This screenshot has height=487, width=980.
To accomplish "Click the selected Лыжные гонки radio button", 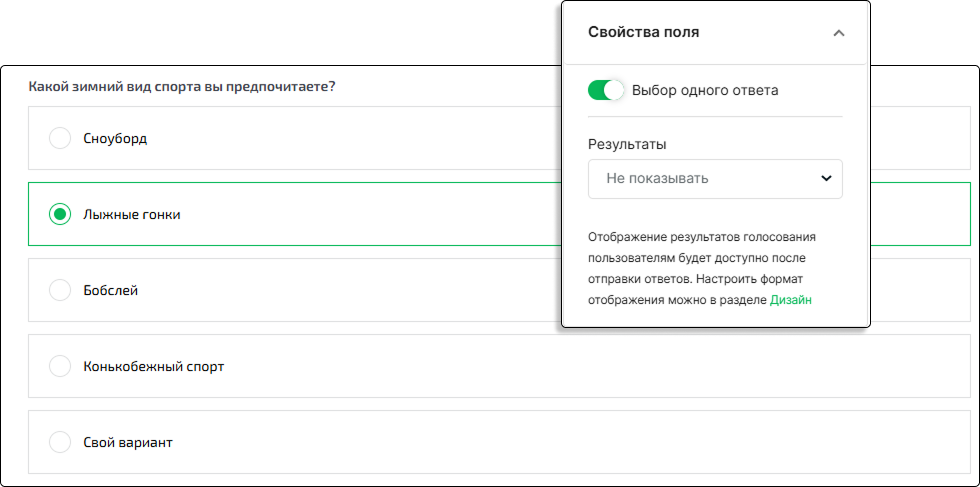I will [60, 214].
